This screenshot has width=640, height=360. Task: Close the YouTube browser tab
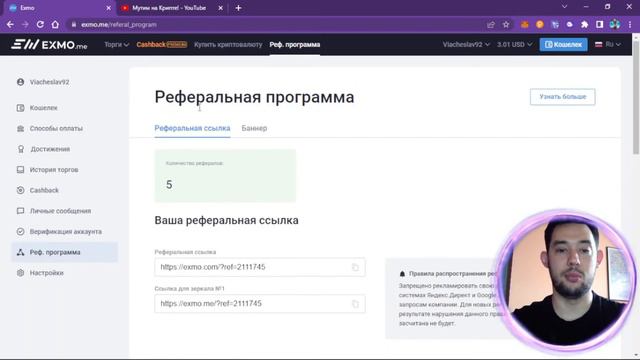(220, 8)
